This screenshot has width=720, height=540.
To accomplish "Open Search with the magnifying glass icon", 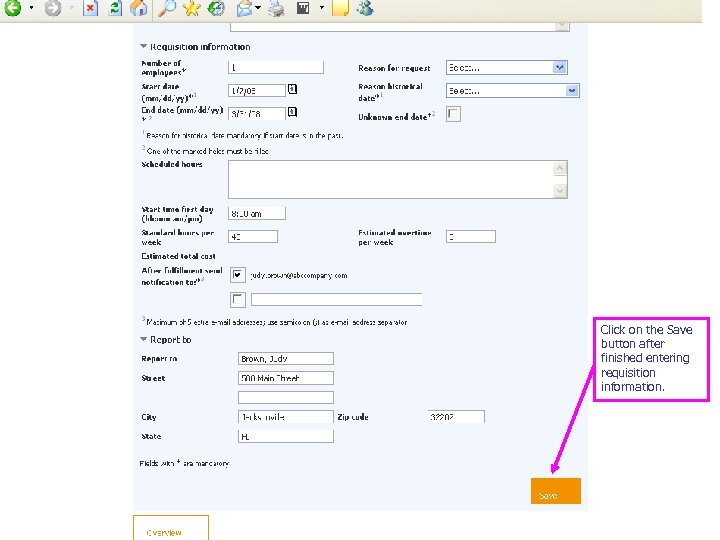I will tap(166, 7).
